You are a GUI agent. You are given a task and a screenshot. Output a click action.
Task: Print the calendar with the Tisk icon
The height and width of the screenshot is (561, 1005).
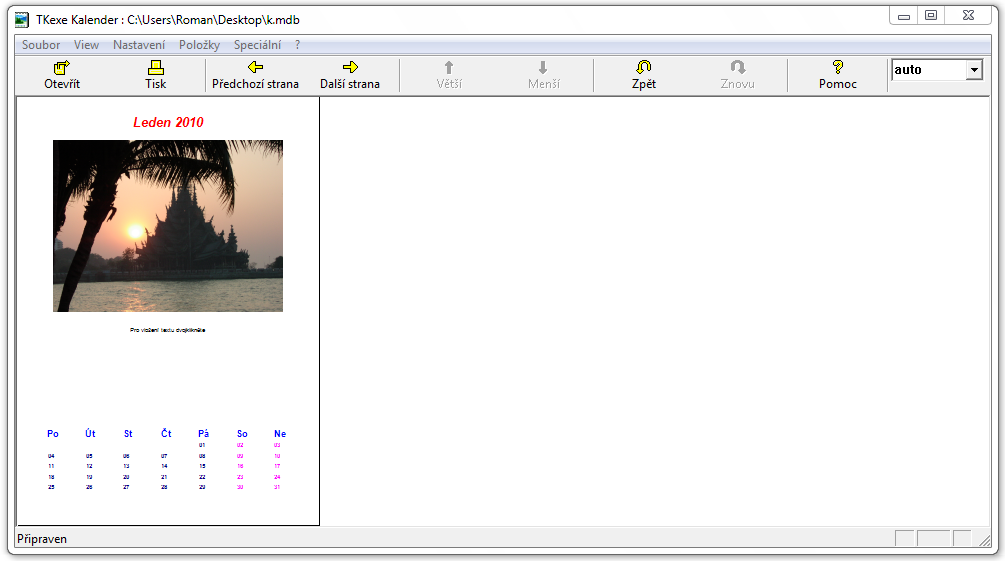click(156, 67)
